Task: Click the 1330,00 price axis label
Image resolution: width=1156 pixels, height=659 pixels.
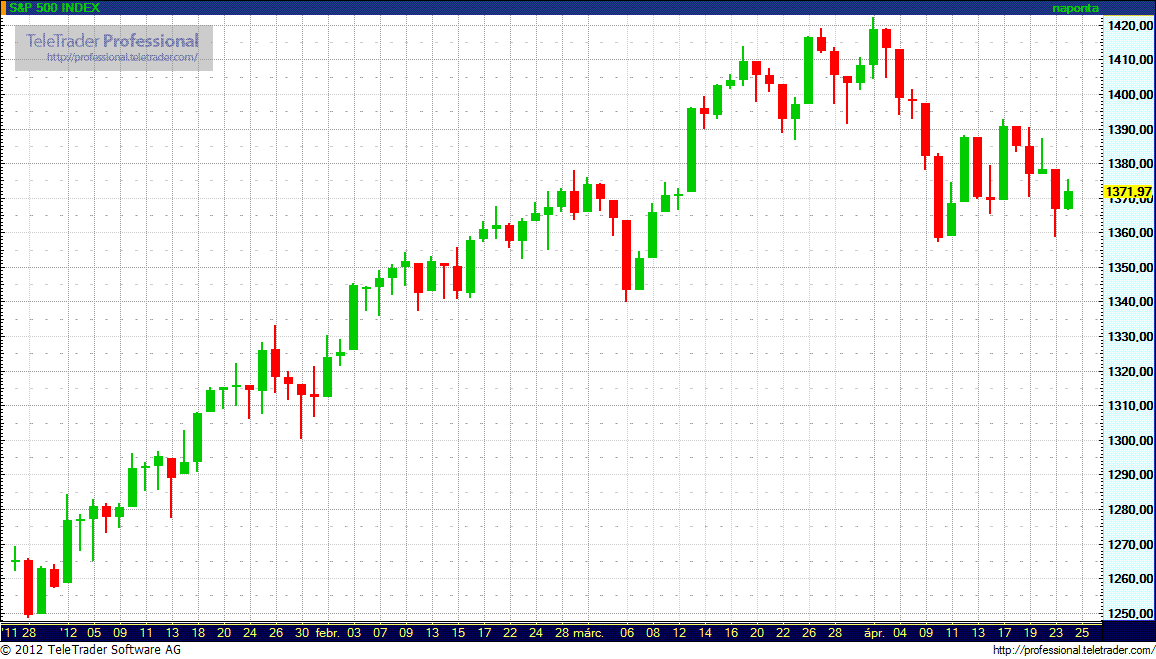Action: point(1130,337)
